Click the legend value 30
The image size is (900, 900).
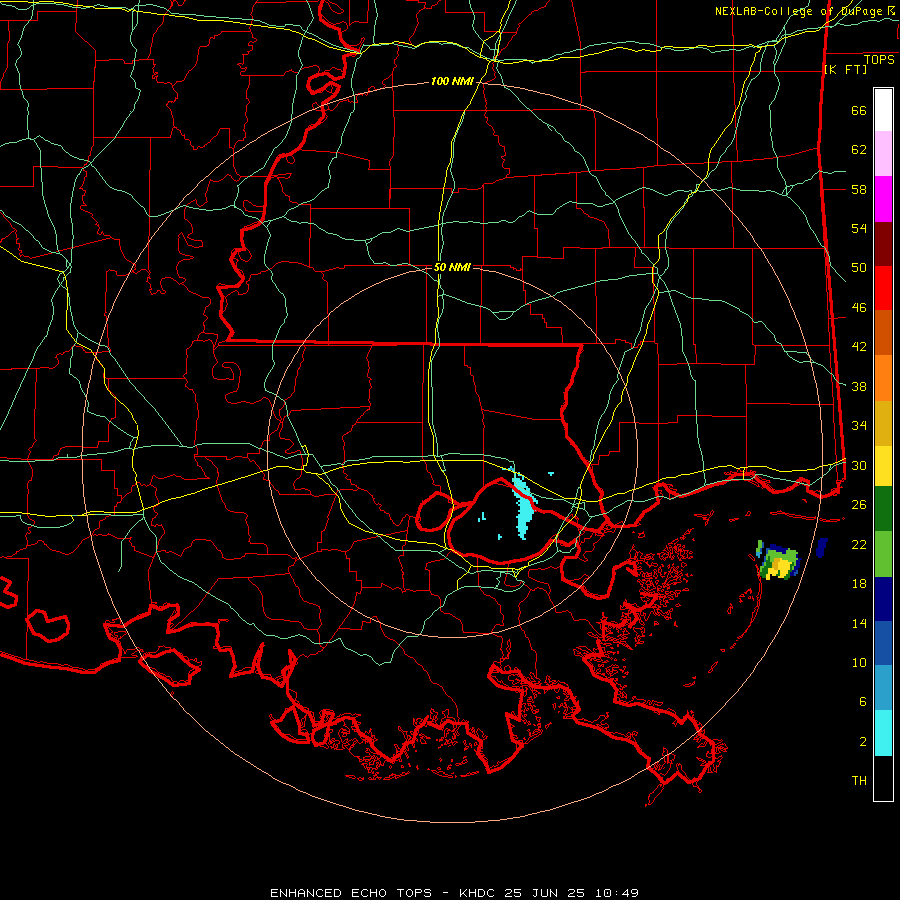point(859,465)
